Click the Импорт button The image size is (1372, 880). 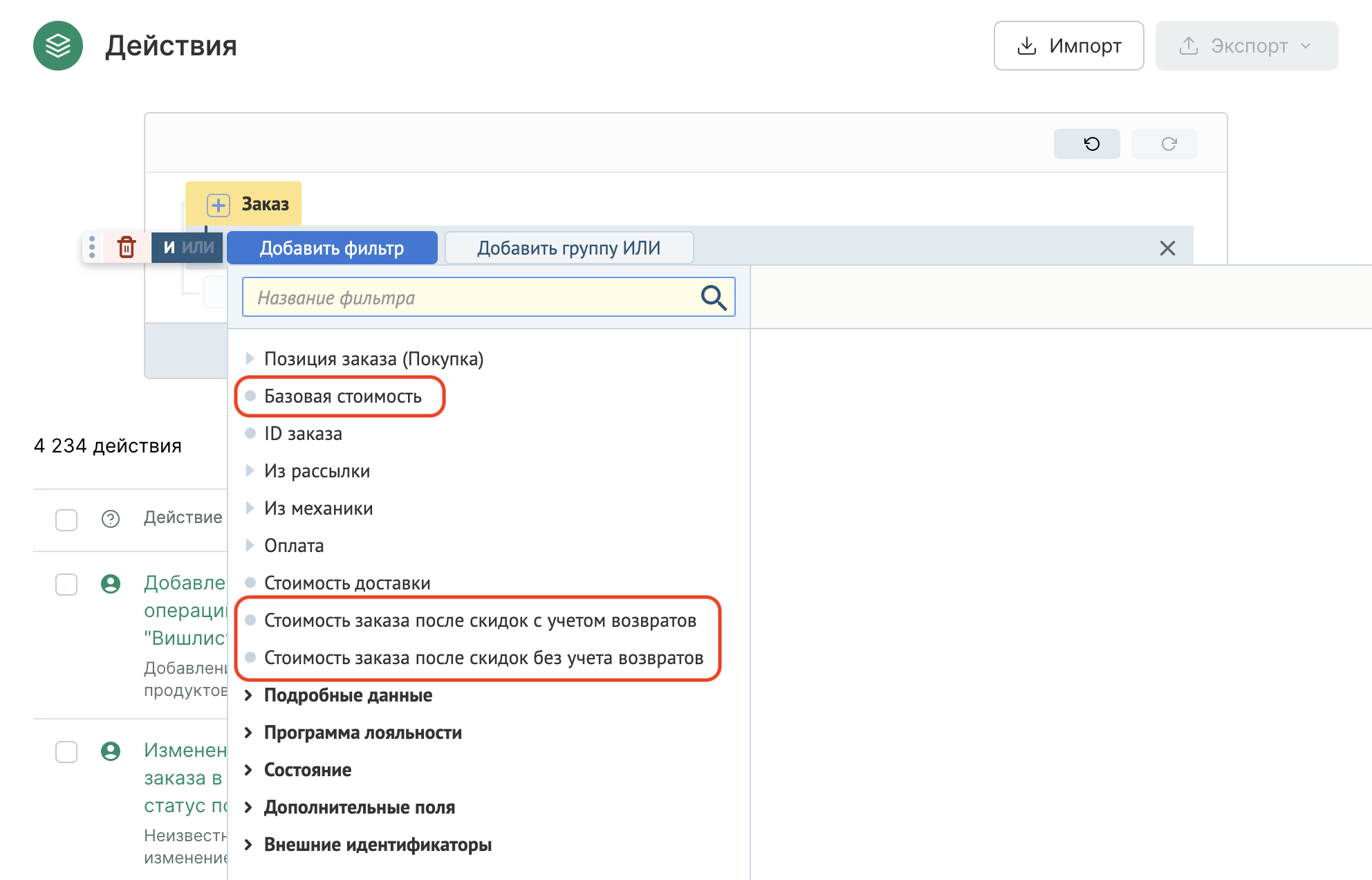point(1068,46)
